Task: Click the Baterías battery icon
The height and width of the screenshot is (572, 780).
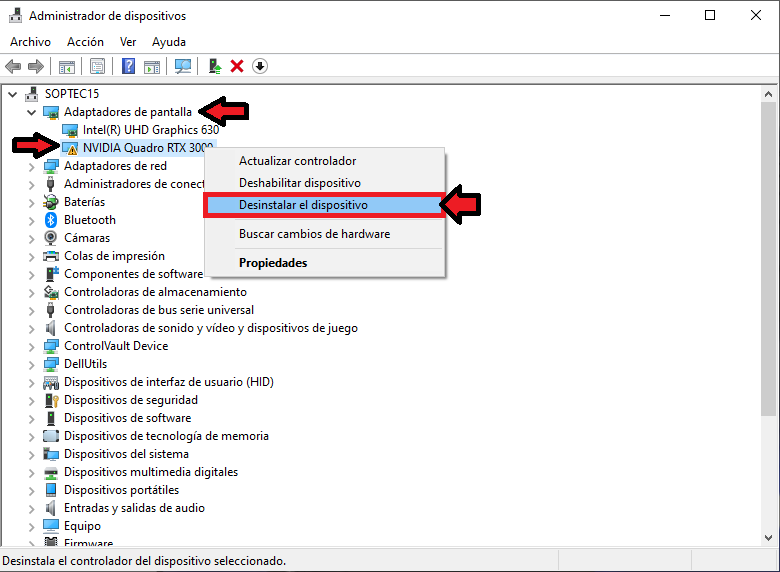Action: (x=51, y=202)
